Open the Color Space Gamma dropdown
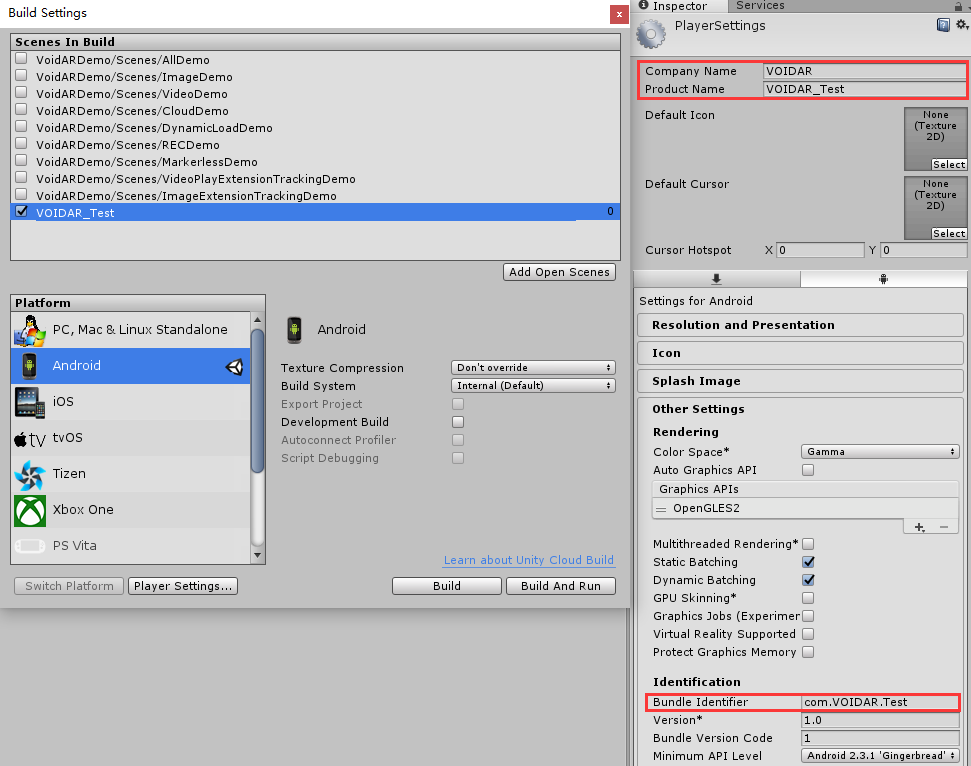 880,452
